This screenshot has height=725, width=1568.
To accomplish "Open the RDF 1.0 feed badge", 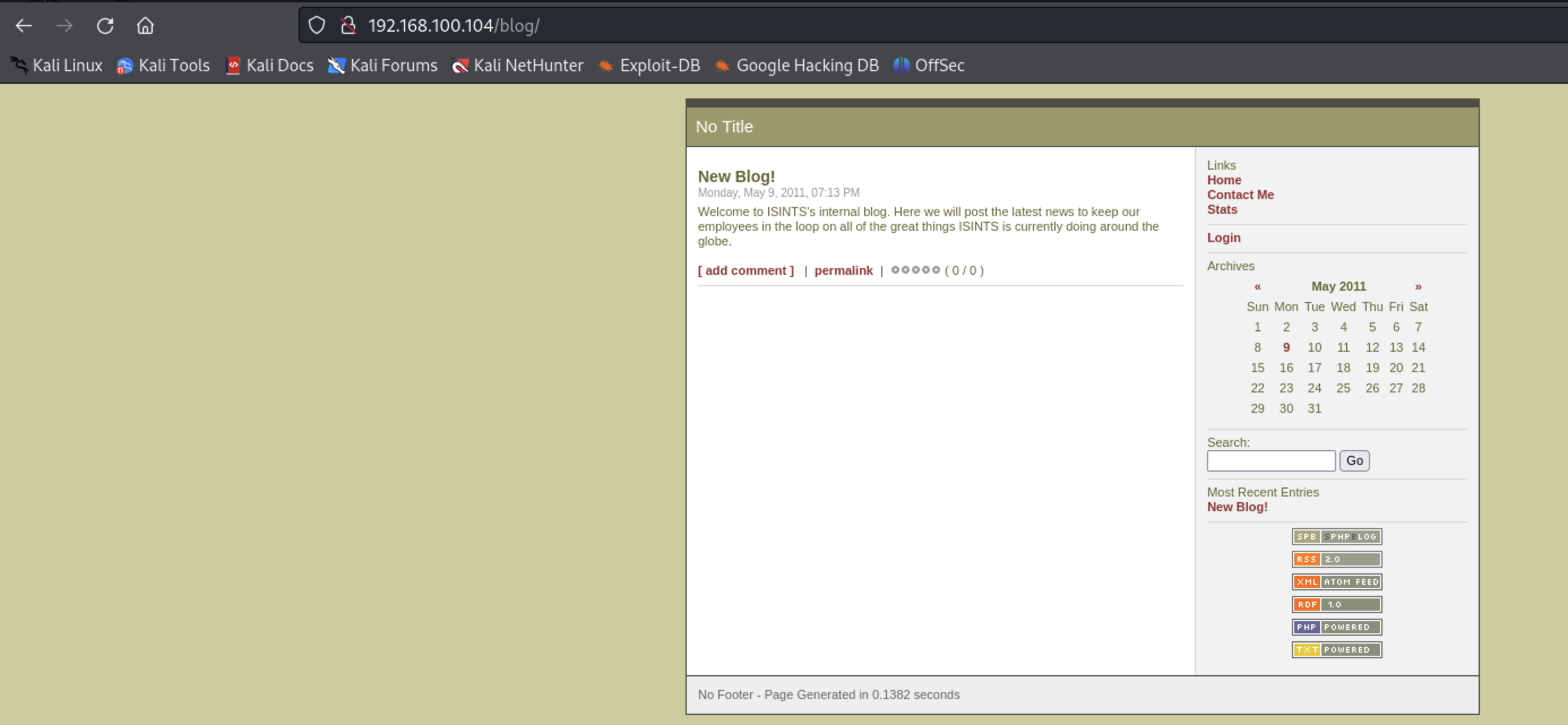I will pyautogui.click(x=1336, y=604).
